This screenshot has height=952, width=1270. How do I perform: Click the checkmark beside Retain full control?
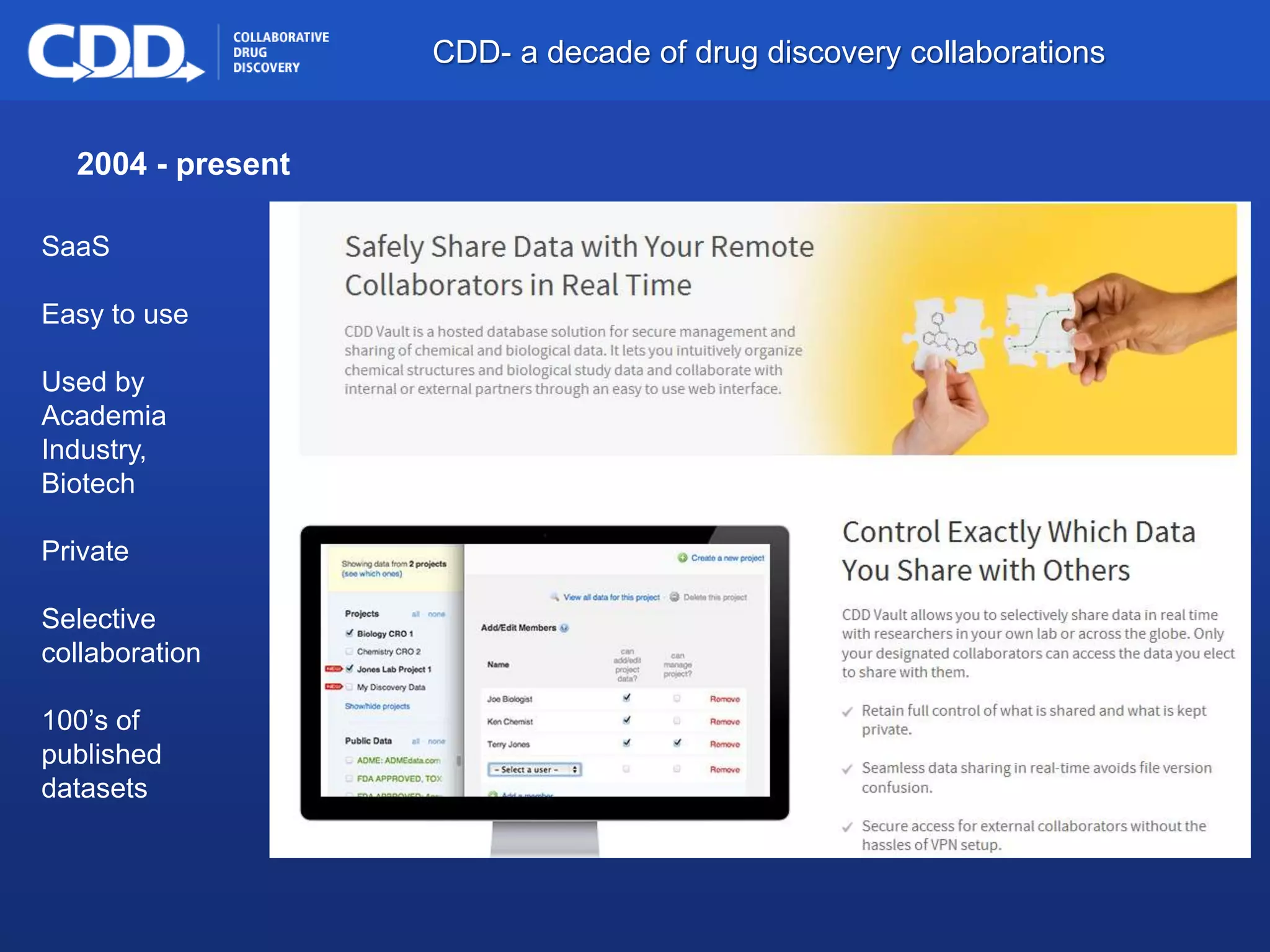(x=847, y=712)
